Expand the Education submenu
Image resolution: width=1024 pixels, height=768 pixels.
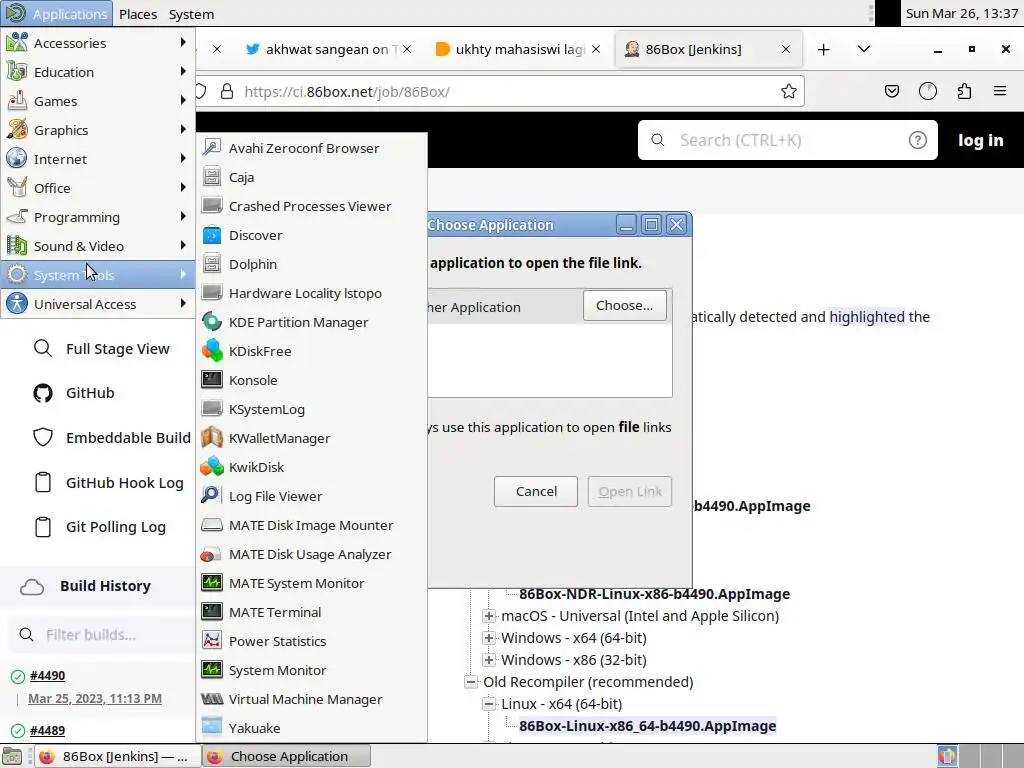(x=98, y=72)
